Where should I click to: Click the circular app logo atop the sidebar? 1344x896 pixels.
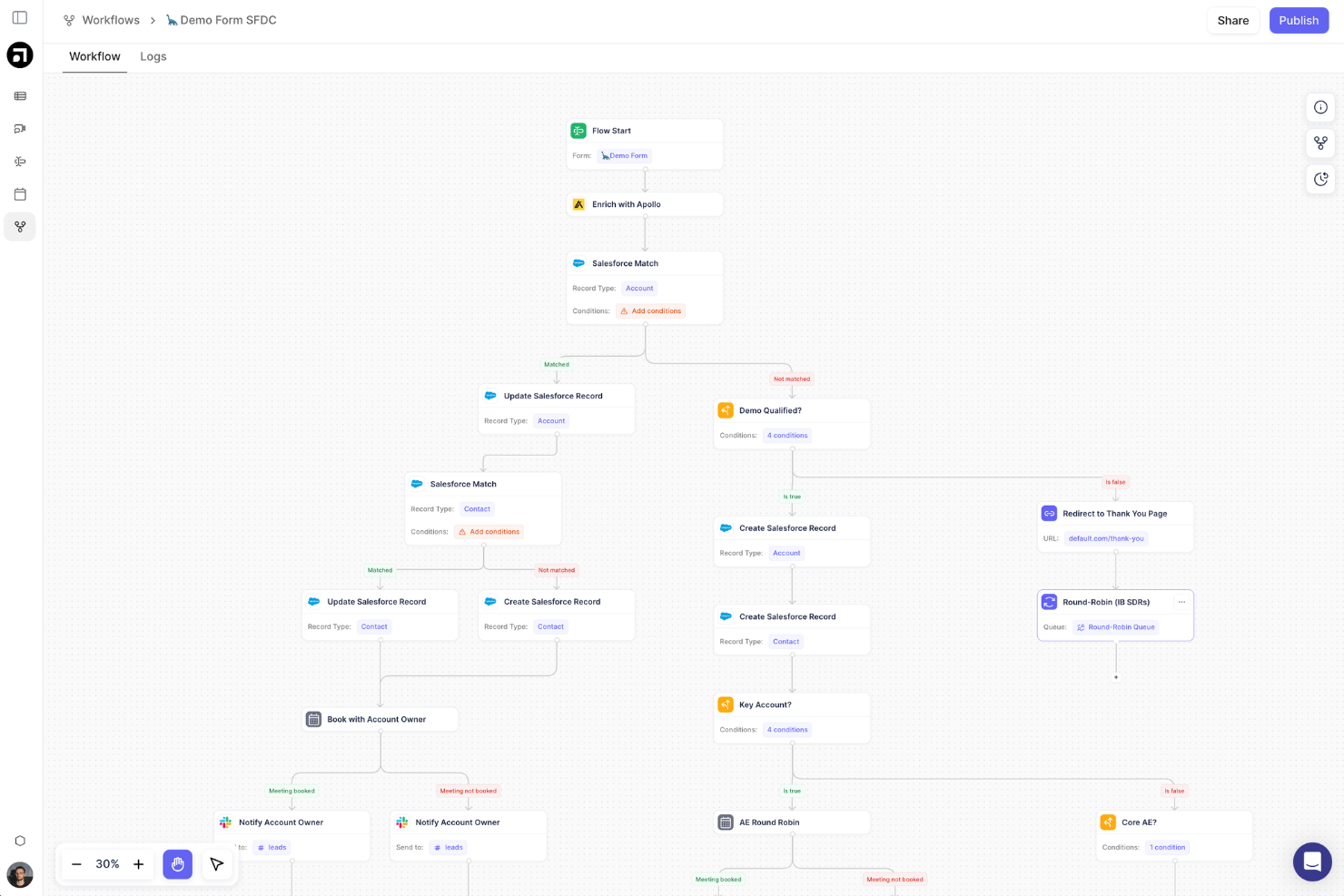point(20,54)
